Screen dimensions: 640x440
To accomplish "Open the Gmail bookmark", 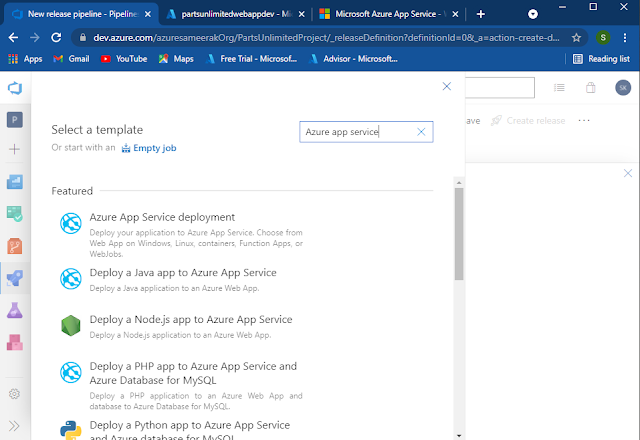I will [71, 59].
